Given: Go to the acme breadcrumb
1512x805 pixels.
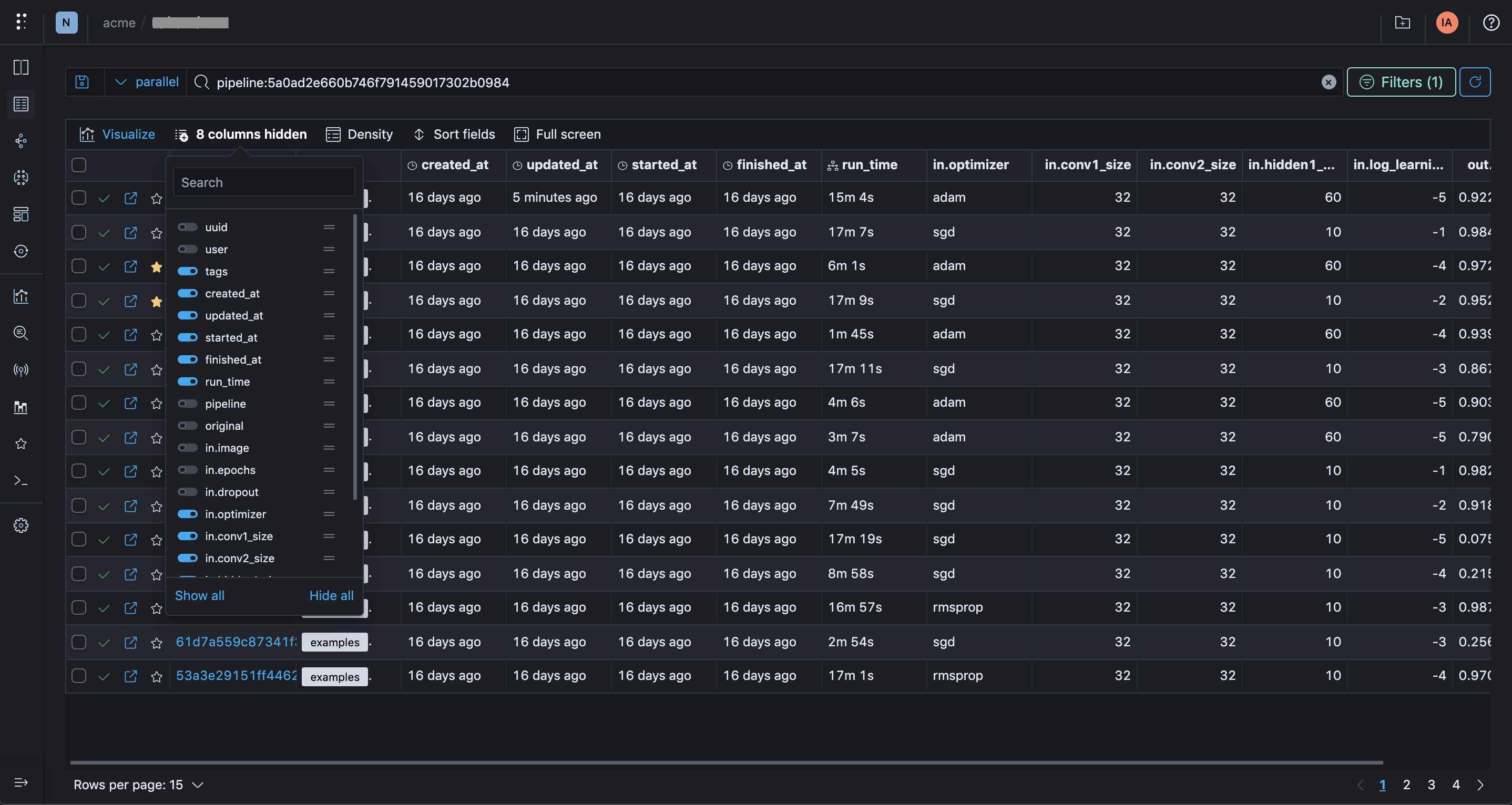Looking at the screenshot, I should 119,23.
